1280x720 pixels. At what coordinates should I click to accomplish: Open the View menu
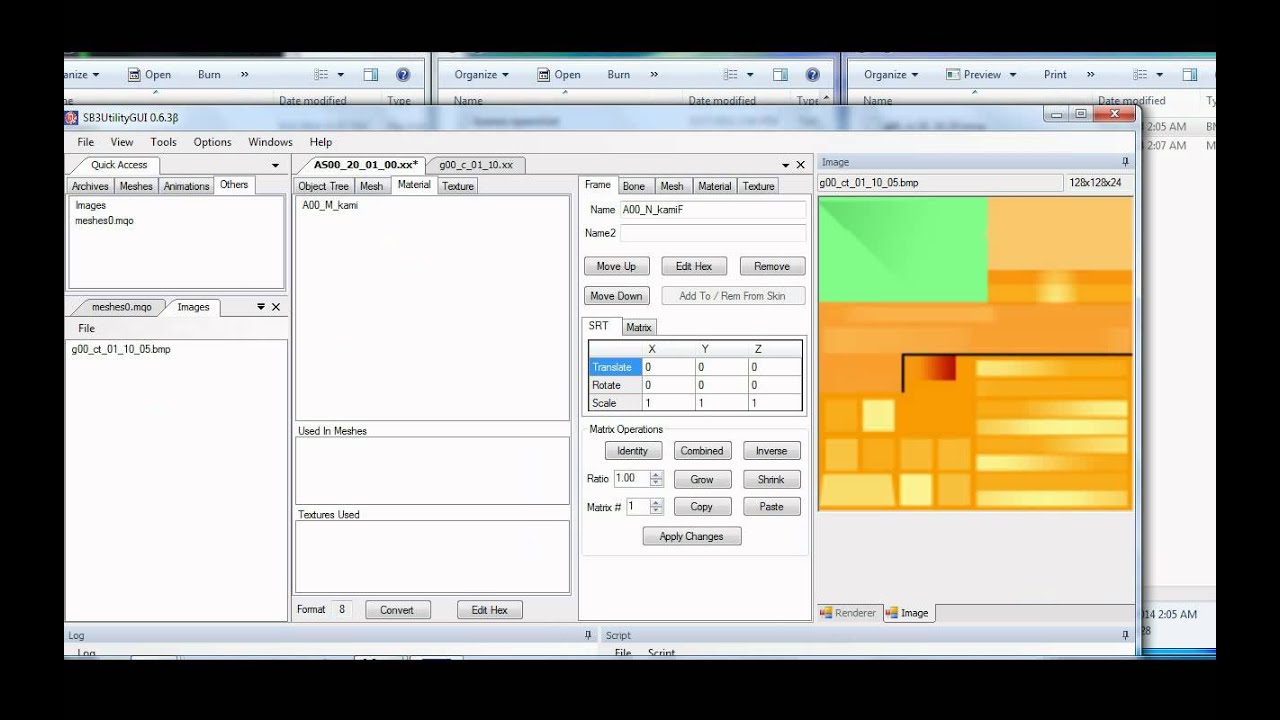[x=122, y=142]
